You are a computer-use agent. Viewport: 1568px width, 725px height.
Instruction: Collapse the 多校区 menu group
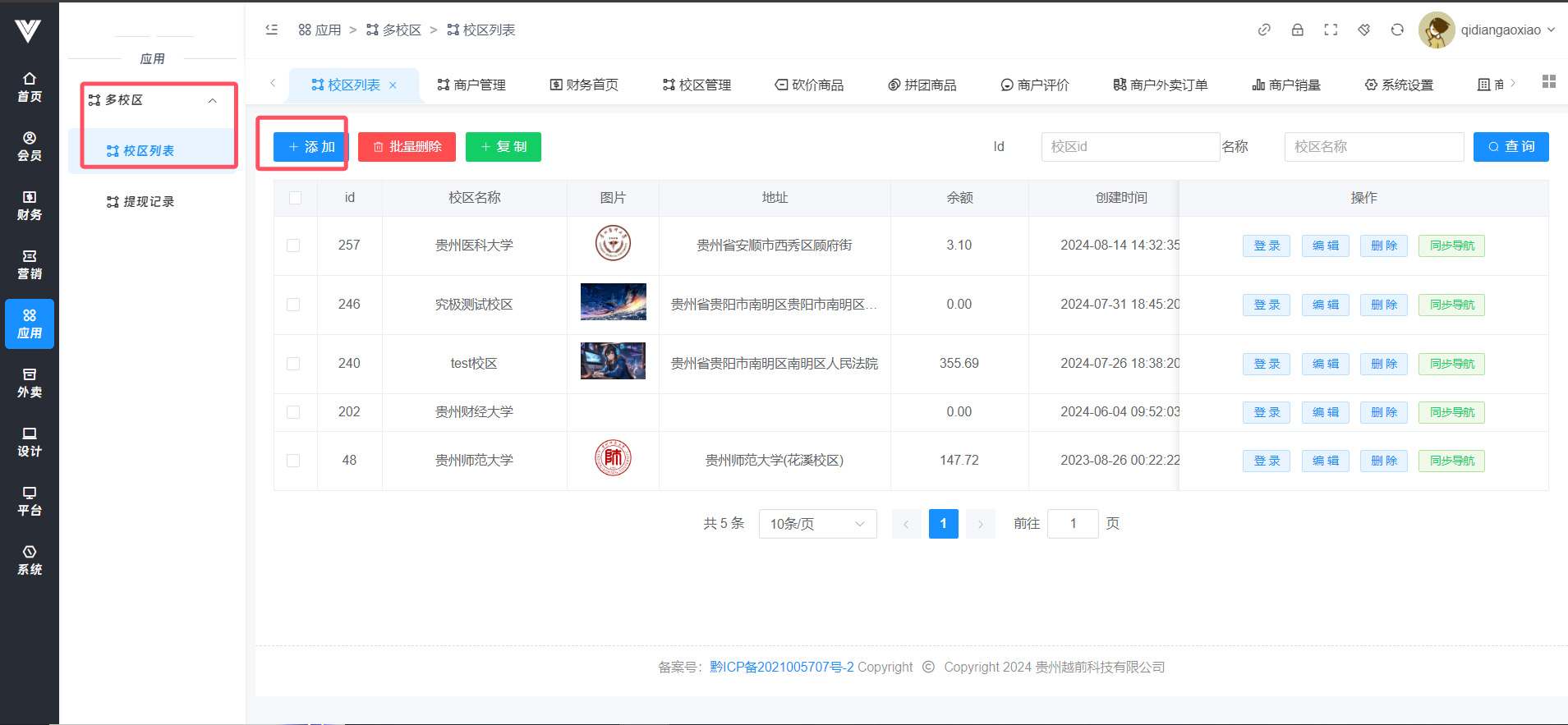[212, 100]
